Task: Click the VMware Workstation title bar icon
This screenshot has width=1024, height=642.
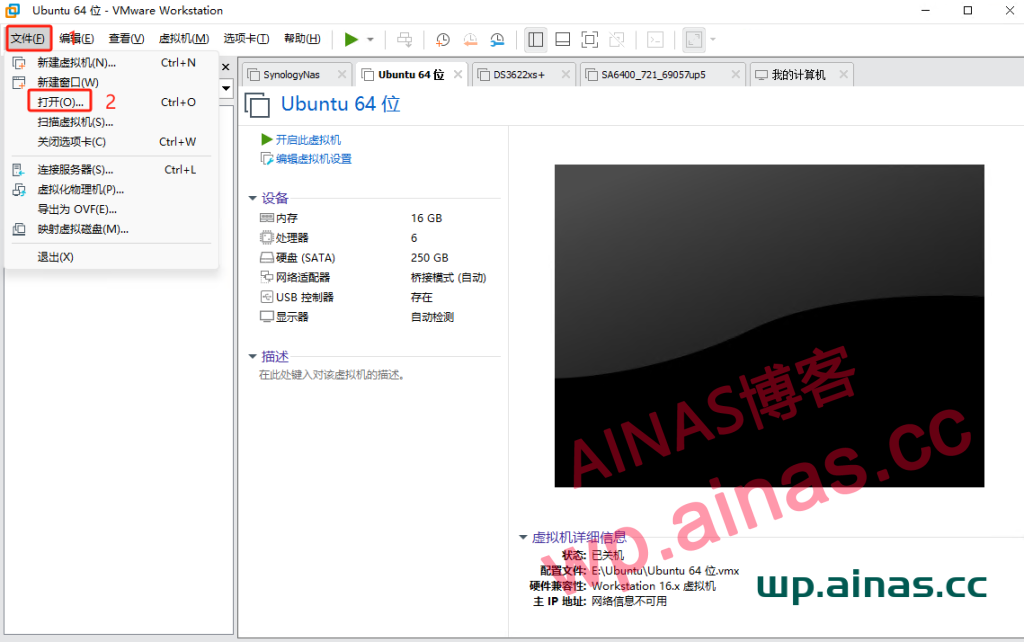Action: pyautogui.click(x=13, y=10)
